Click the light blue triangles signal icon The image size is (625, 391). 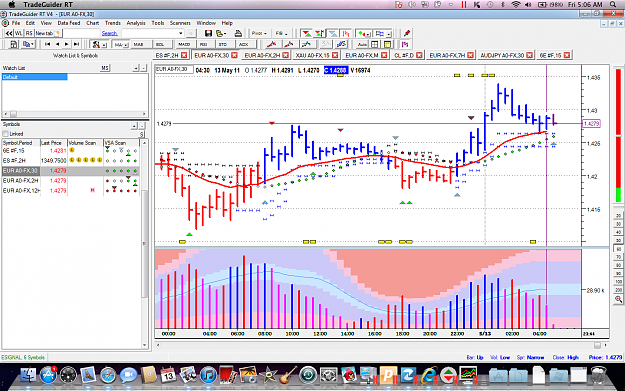point(332,33)
